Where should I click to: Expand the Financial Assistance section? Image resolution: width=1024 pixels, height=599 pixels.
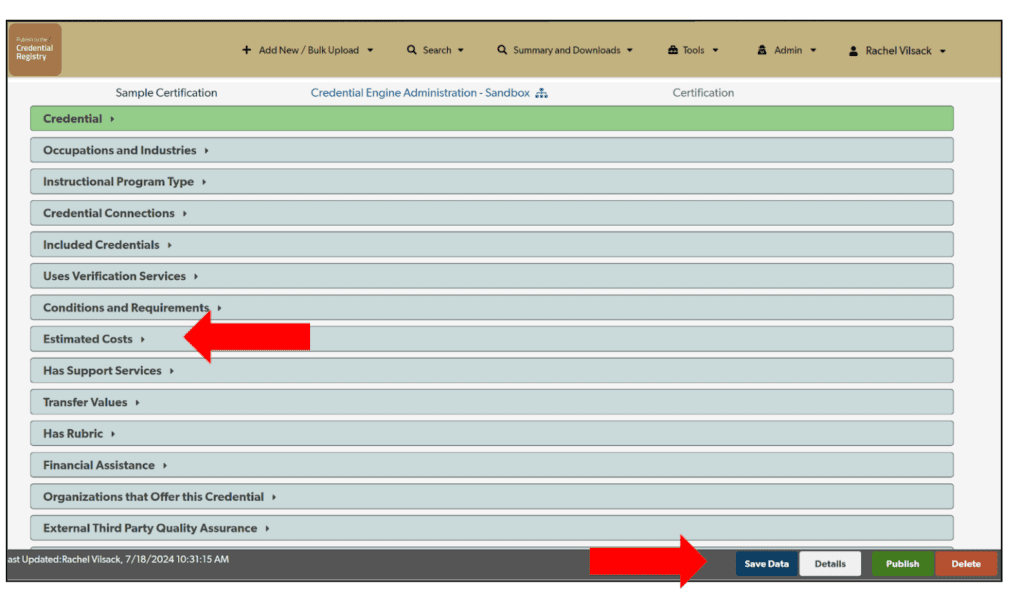(98, 465)
